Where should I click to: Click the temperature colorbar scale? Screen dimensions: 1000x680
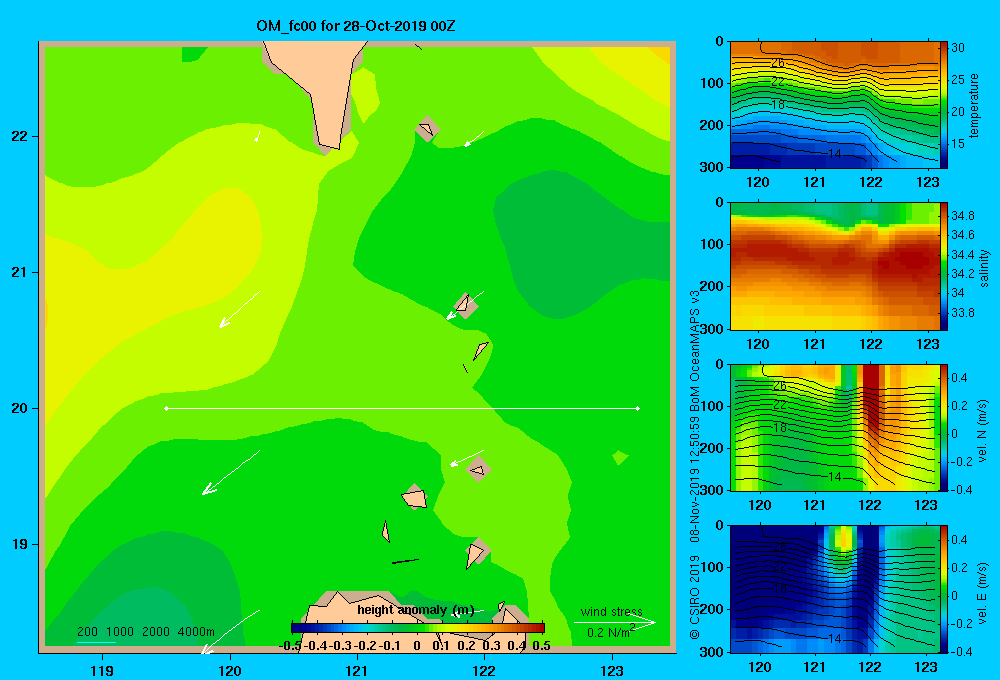coord(944,105)
